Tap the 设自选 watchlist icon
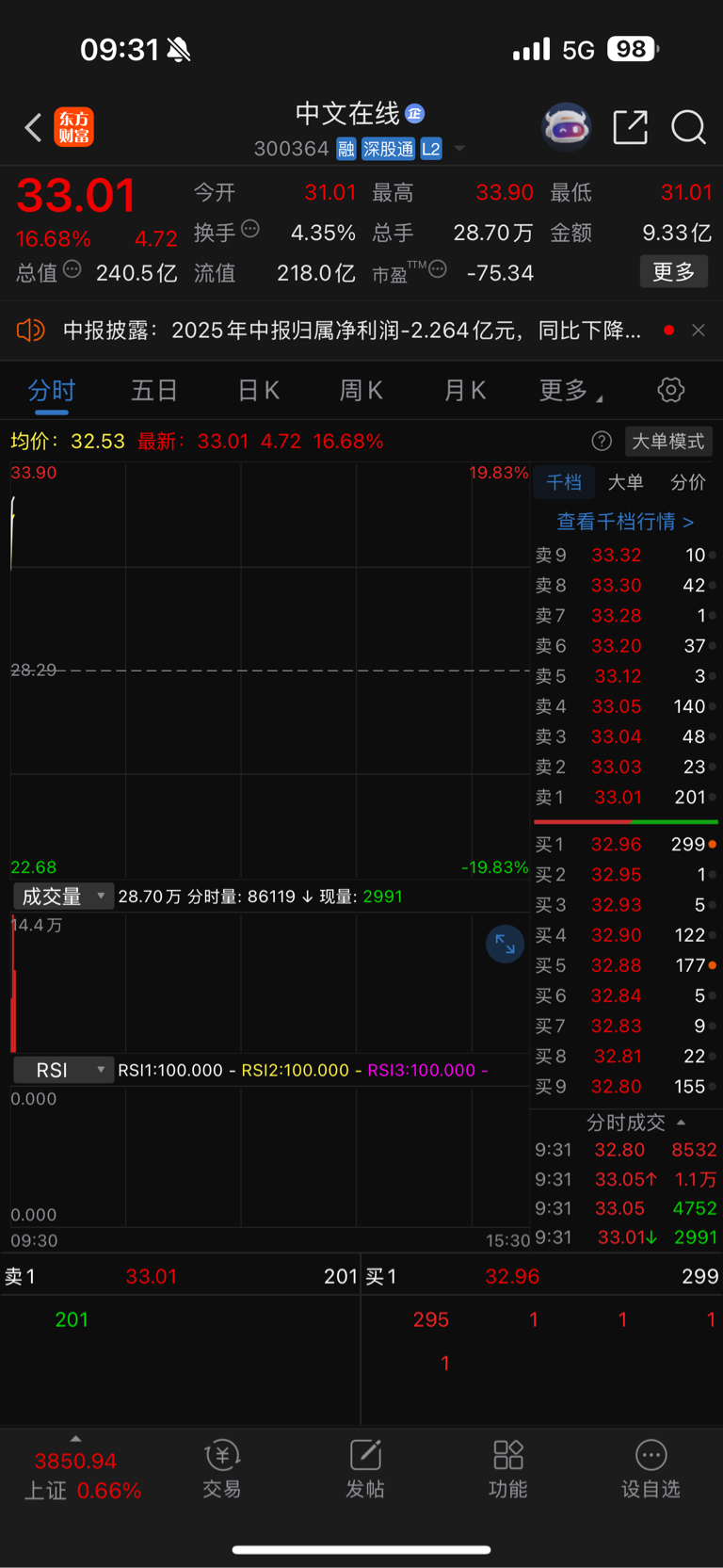Screen dimensions: 723x1568 (x=651, y=1469)
